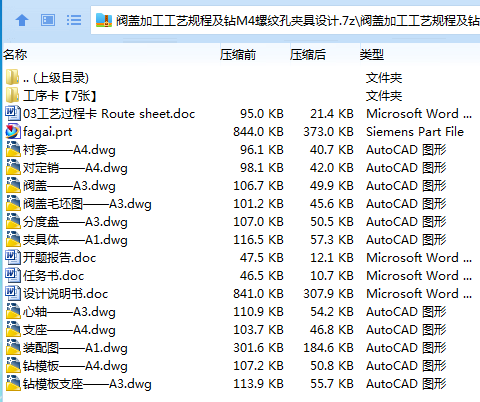
Task: Select DWG icon of 衬套——A4.dwg
Action: [13, 149]
